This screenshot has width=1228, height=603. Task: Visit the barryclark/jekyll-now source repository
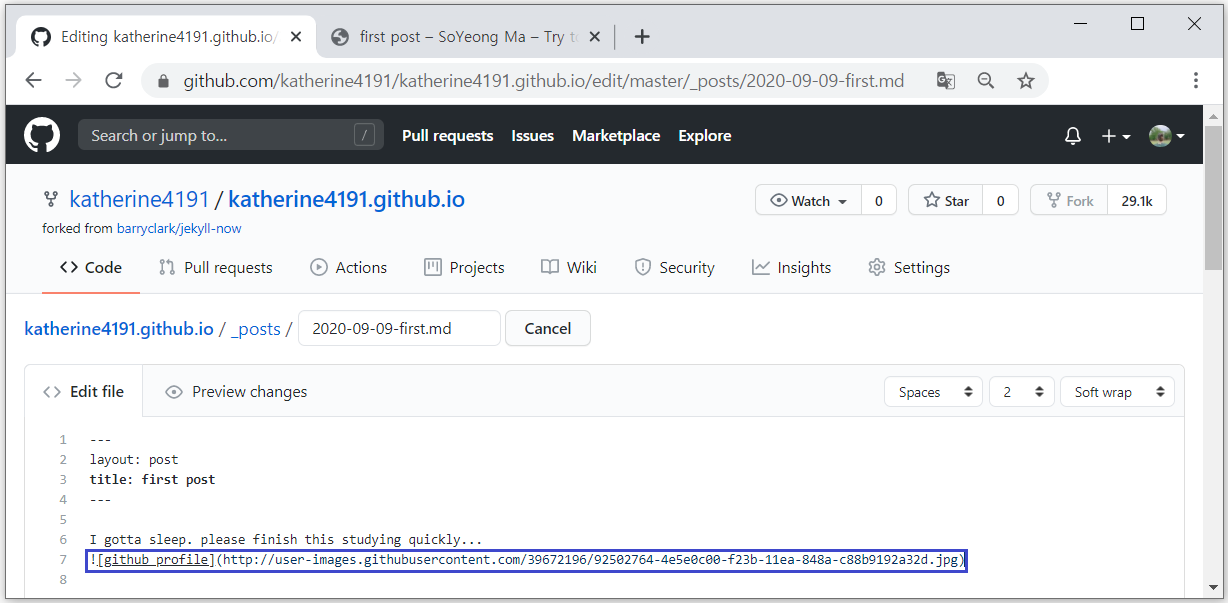click(x=179, y=228)
